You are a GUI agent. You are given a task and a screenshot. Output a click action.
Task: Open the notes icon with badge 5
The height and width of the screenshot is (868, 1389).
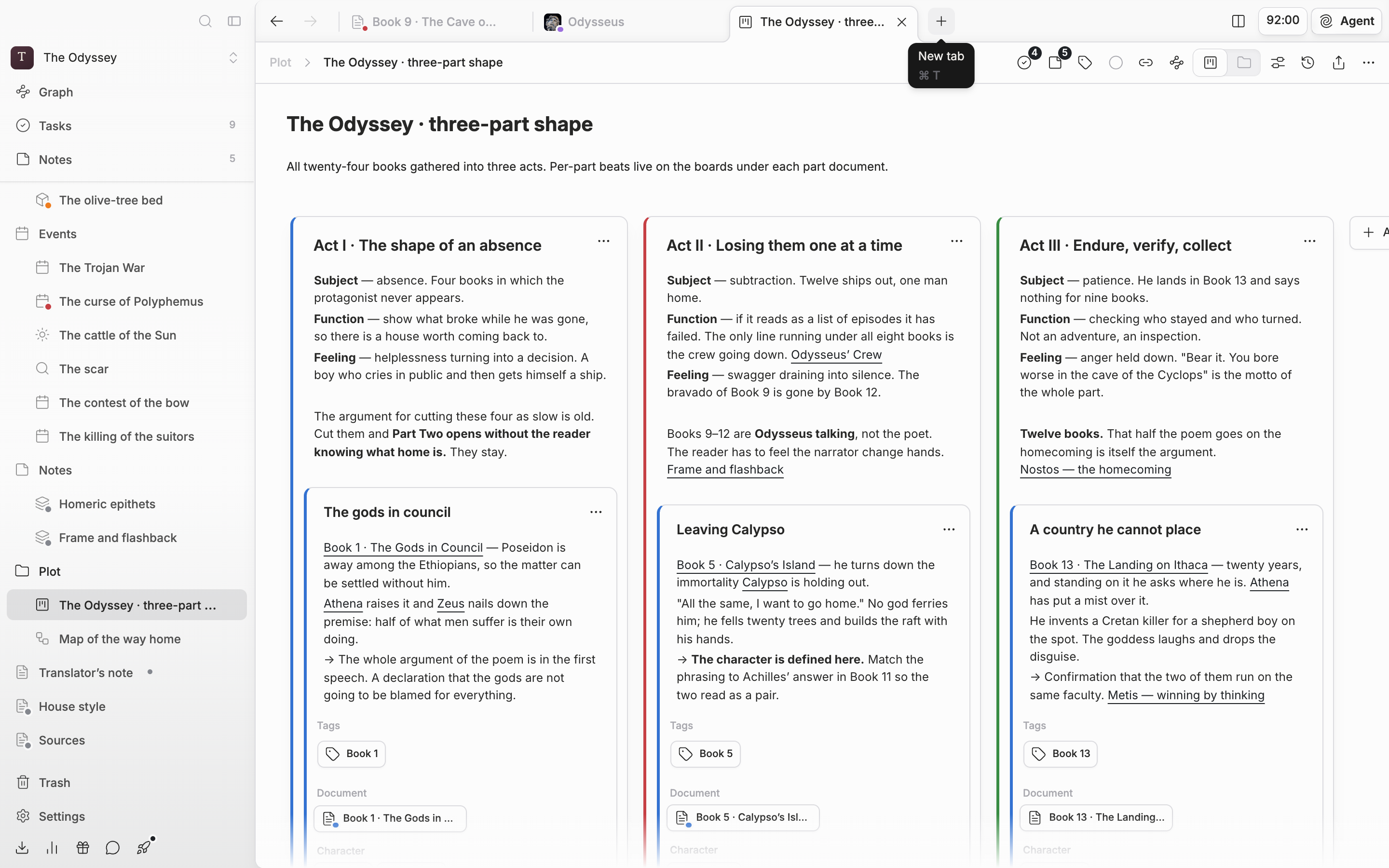click(1055, 62)
